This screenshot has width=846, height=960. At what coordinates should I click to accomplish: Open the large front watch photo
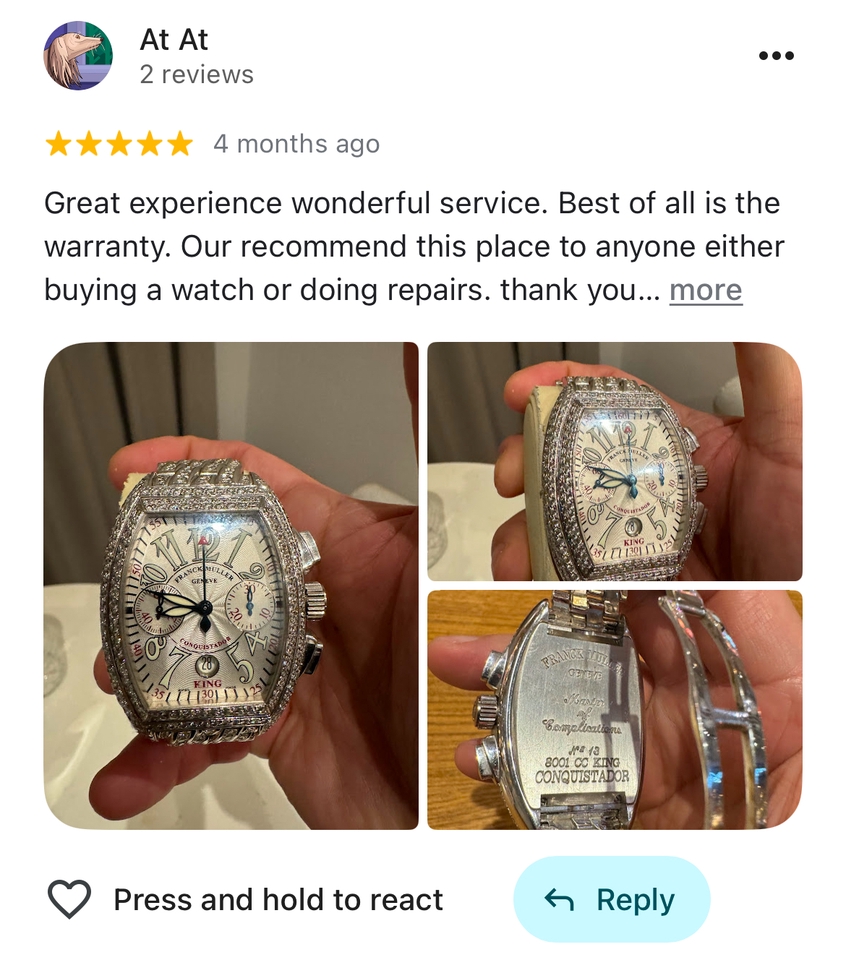[231, 586]
